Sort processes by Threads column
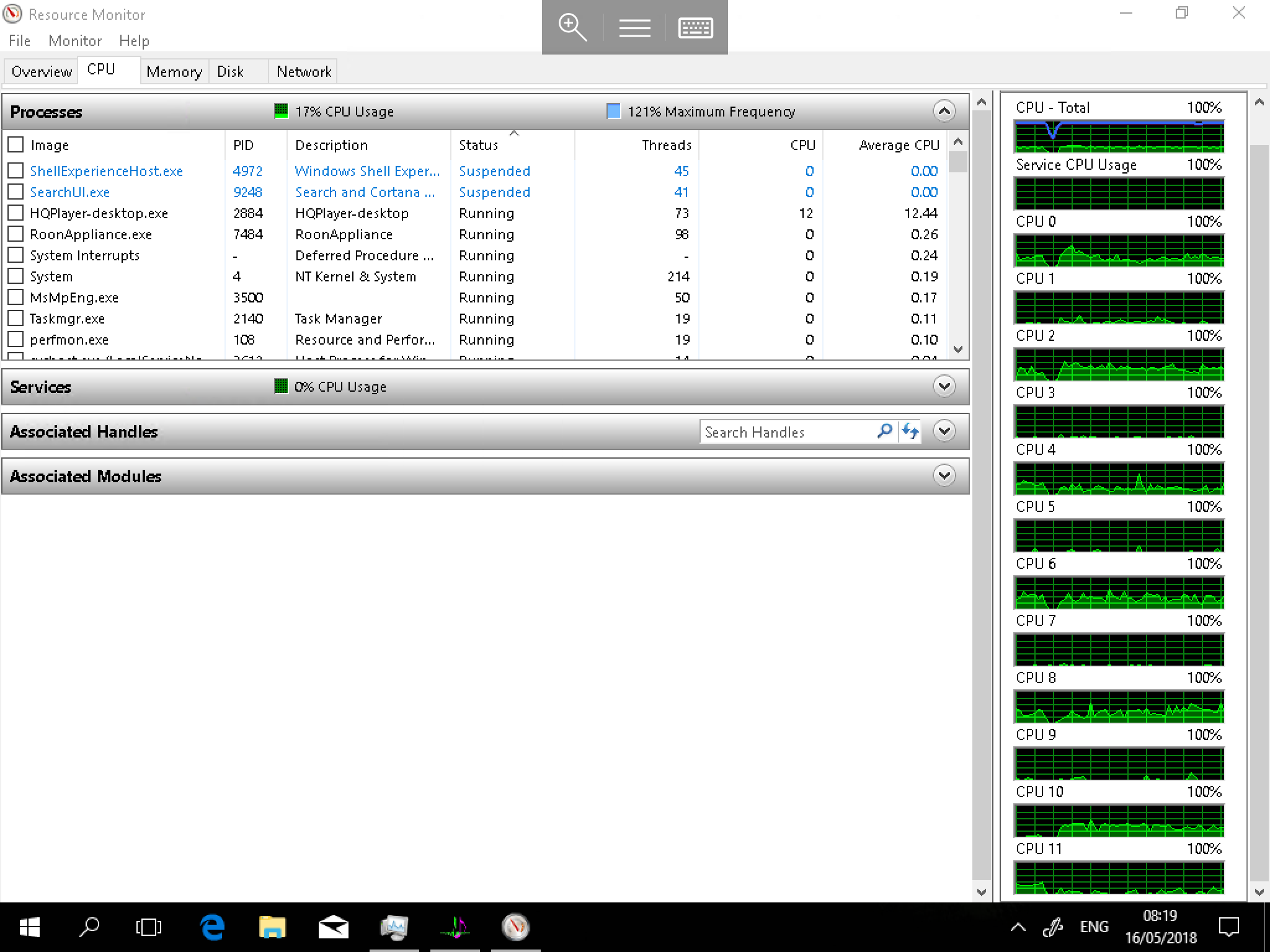Screen dimensions: 1270x952 [x=637, y=145]
